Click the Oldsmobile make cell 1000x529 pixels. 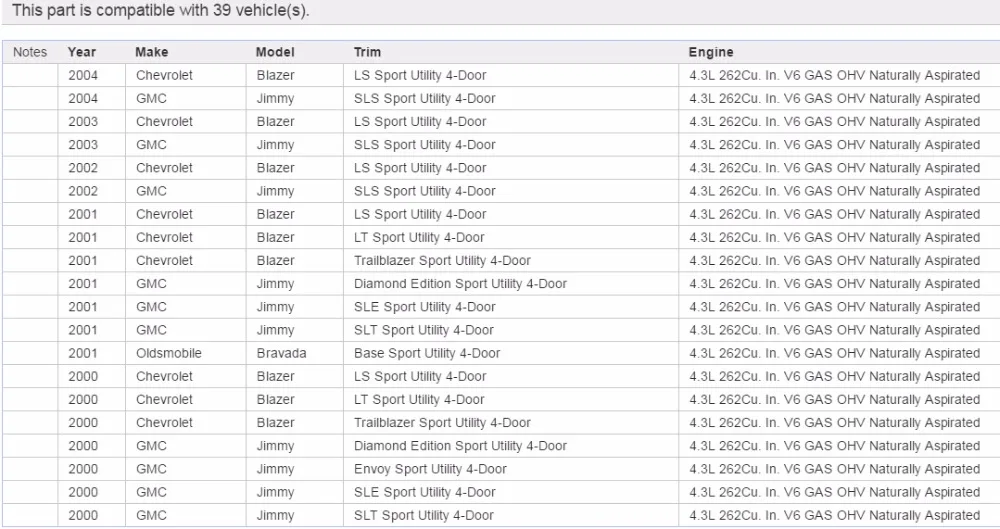click(168, 354)
